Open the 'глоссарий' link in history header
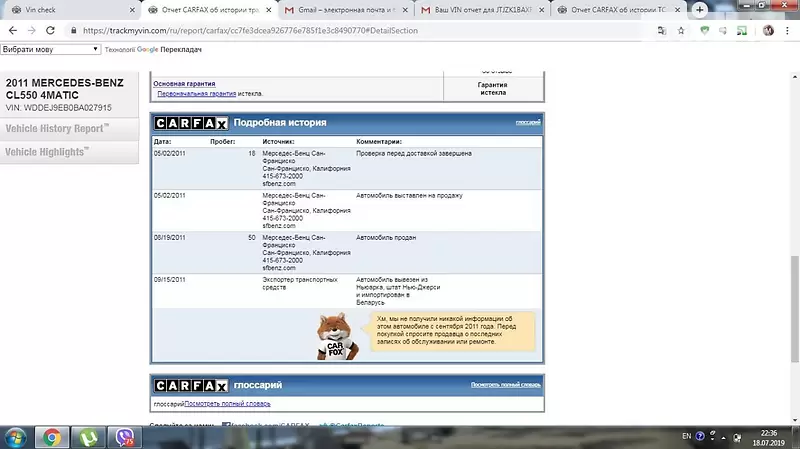 tap(528, 122)
